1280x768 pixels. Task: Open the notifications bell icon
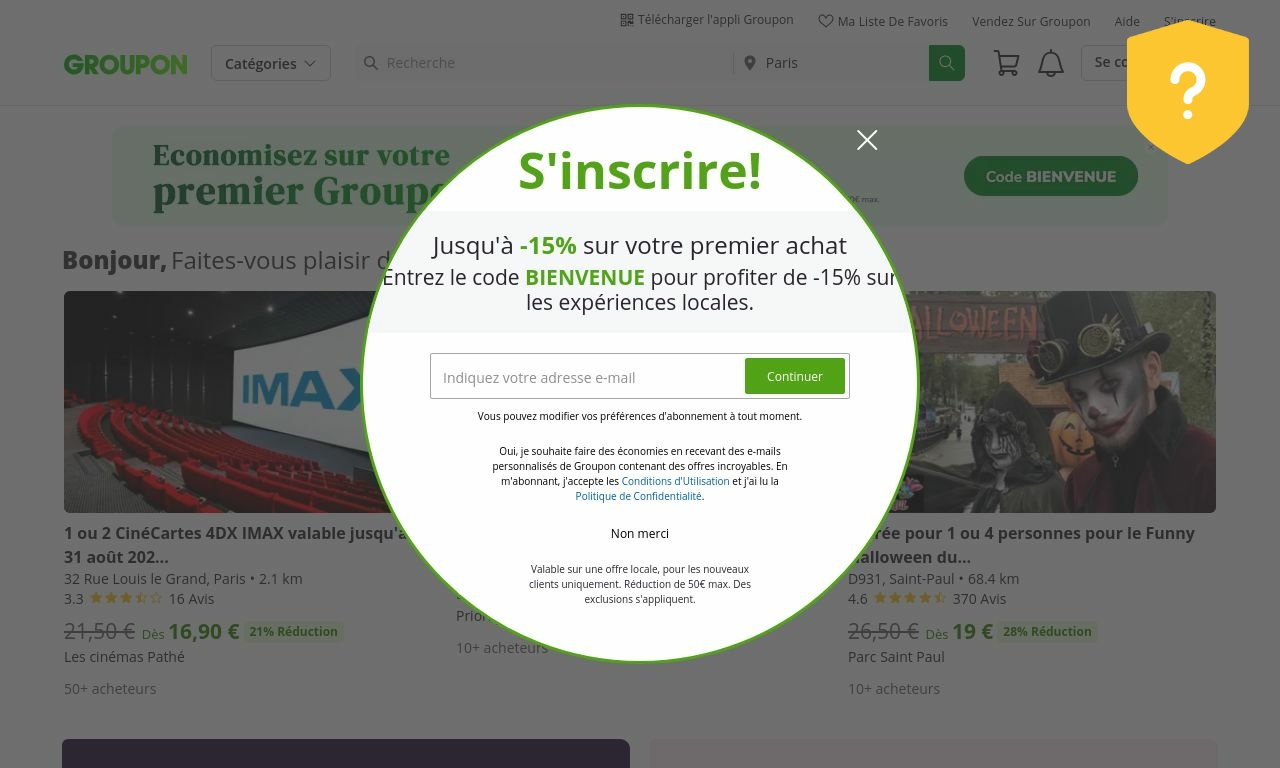1050,63
